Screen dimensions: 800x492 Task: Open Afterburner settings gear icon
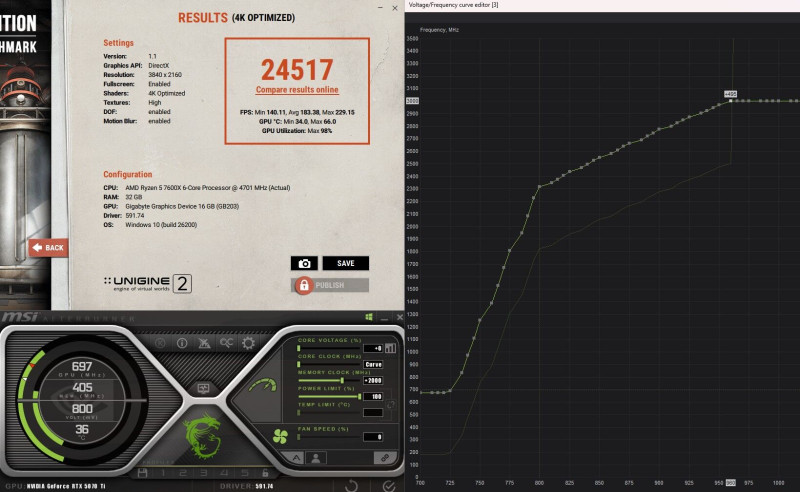tap(248, 343)
